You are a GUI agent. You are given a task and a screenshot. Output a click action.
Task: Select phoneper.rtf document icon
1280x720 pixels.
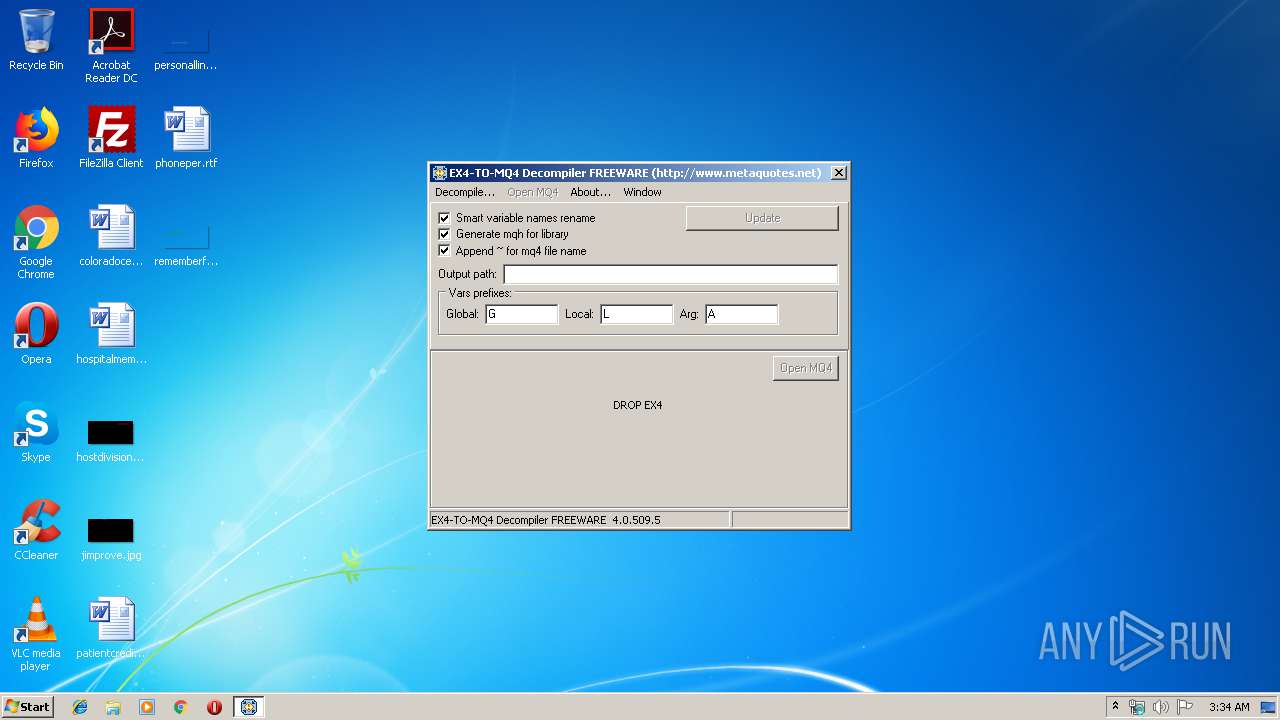tap(186, 138)
